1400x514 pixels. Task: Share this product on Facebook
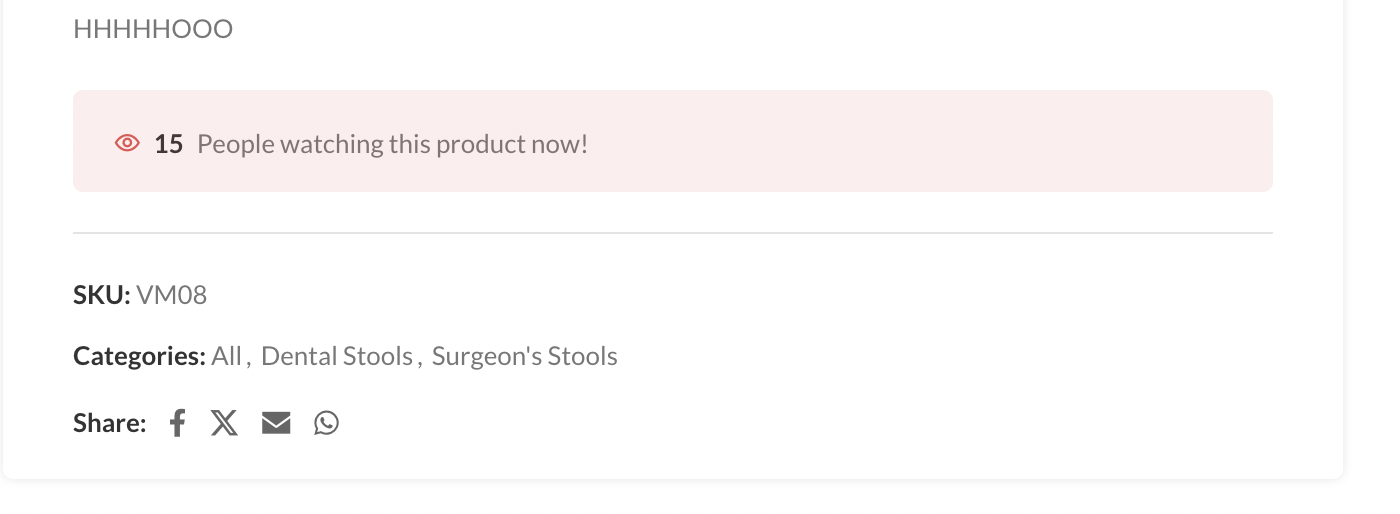(177, 423)
